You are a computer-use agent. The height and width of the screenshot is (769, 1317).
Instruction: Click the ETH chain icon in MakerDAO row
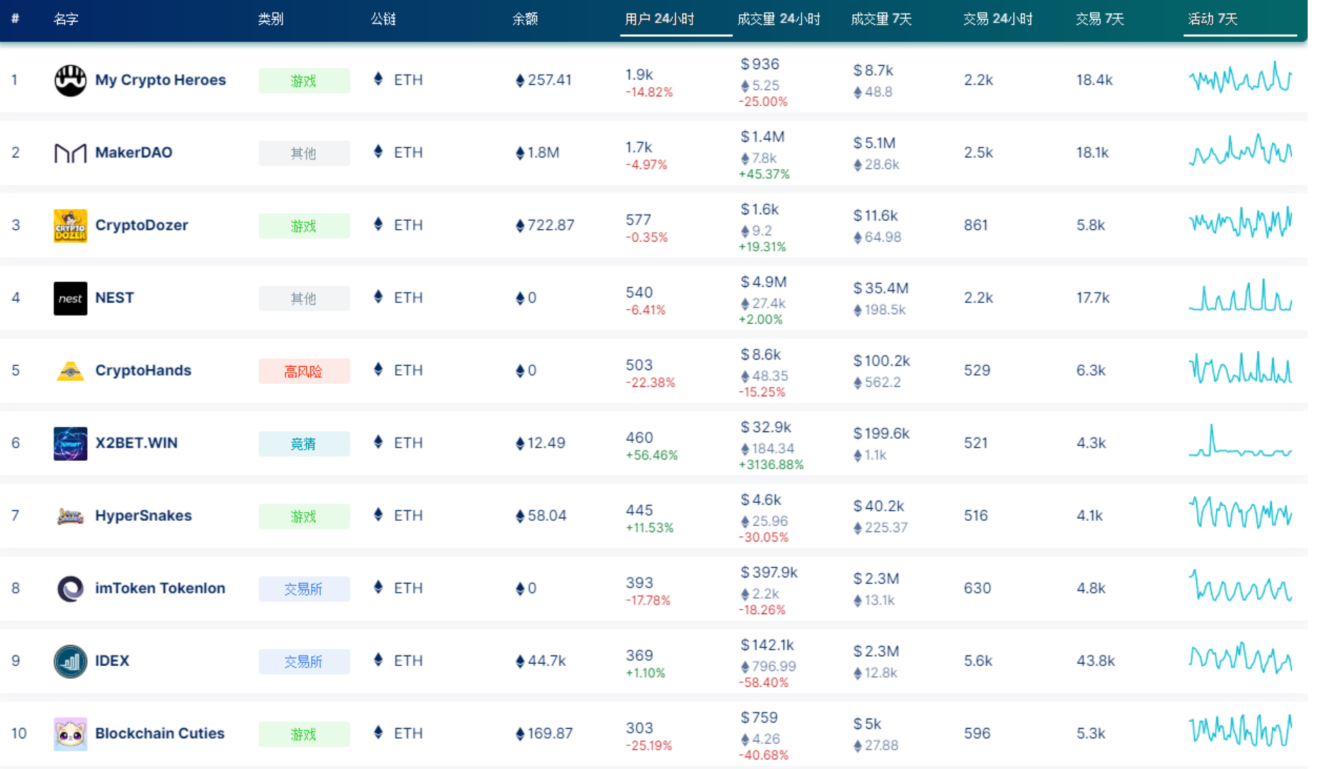(378, 152)
